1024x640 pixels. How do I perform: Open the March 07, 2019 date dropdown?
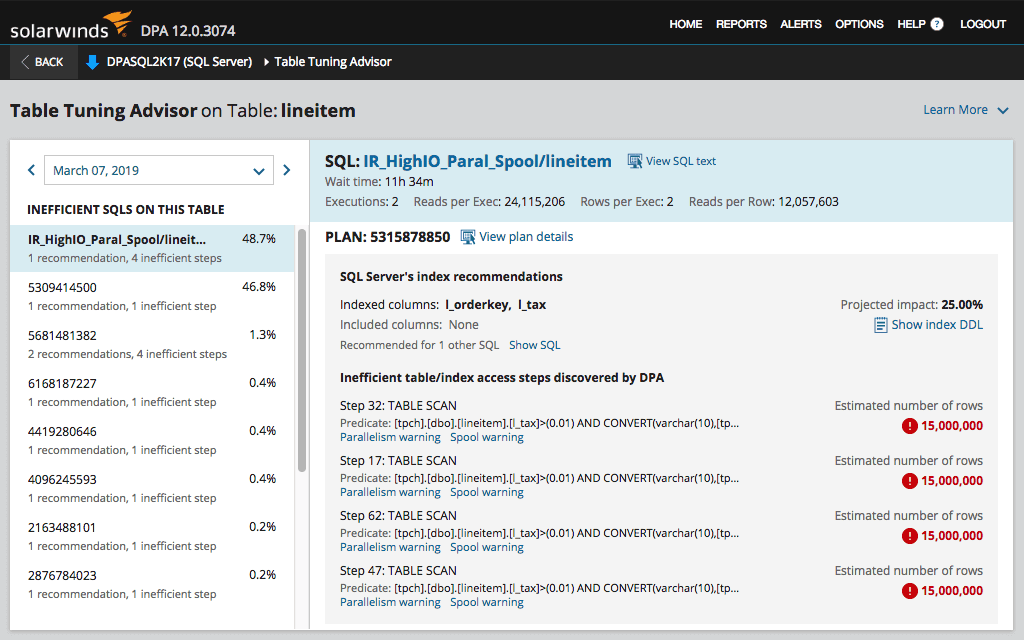coord(159,170)
